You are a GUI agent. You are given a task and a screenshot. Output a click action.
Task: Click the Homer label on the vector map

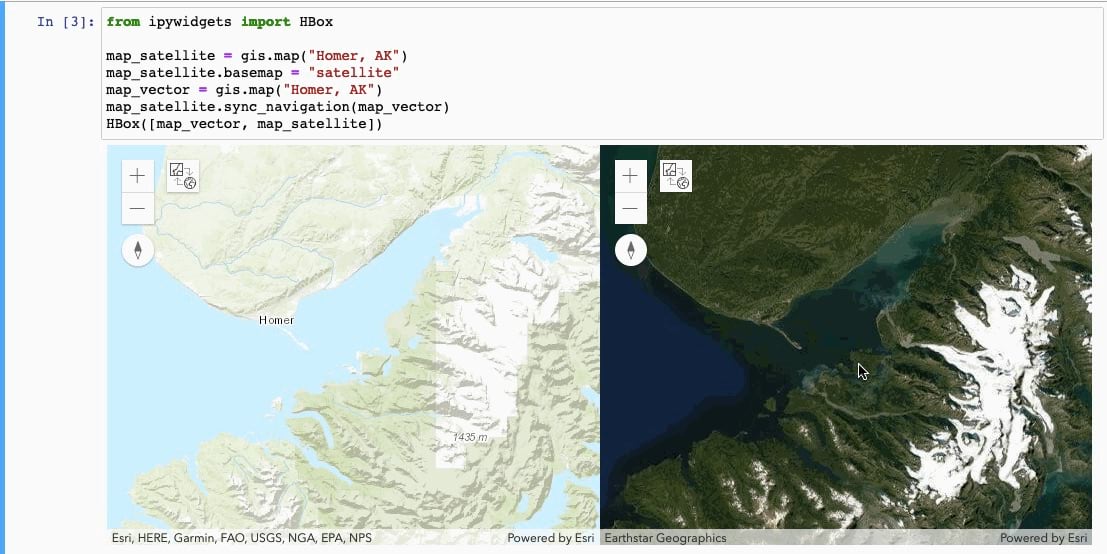[276, 320]
